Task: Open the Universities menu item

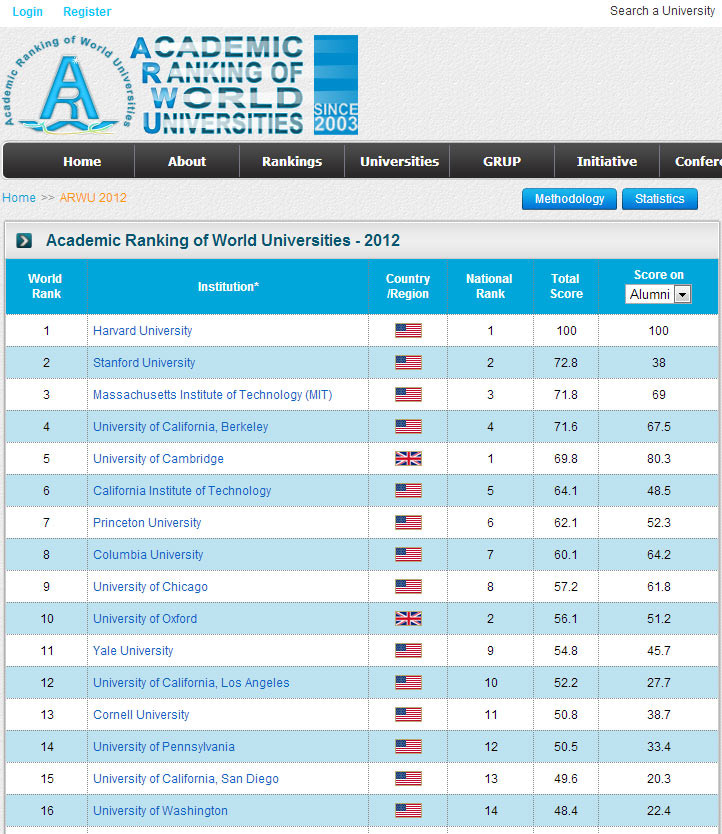Action: coord(399,162)
